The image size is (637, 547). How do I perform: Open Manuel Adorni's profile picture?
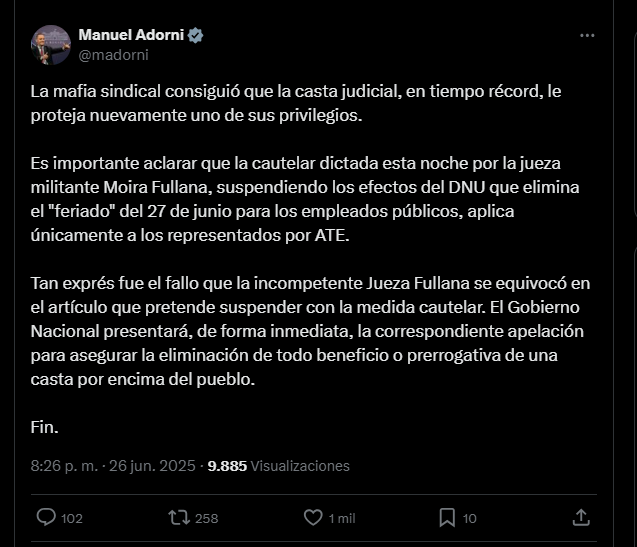click(50, 45)
